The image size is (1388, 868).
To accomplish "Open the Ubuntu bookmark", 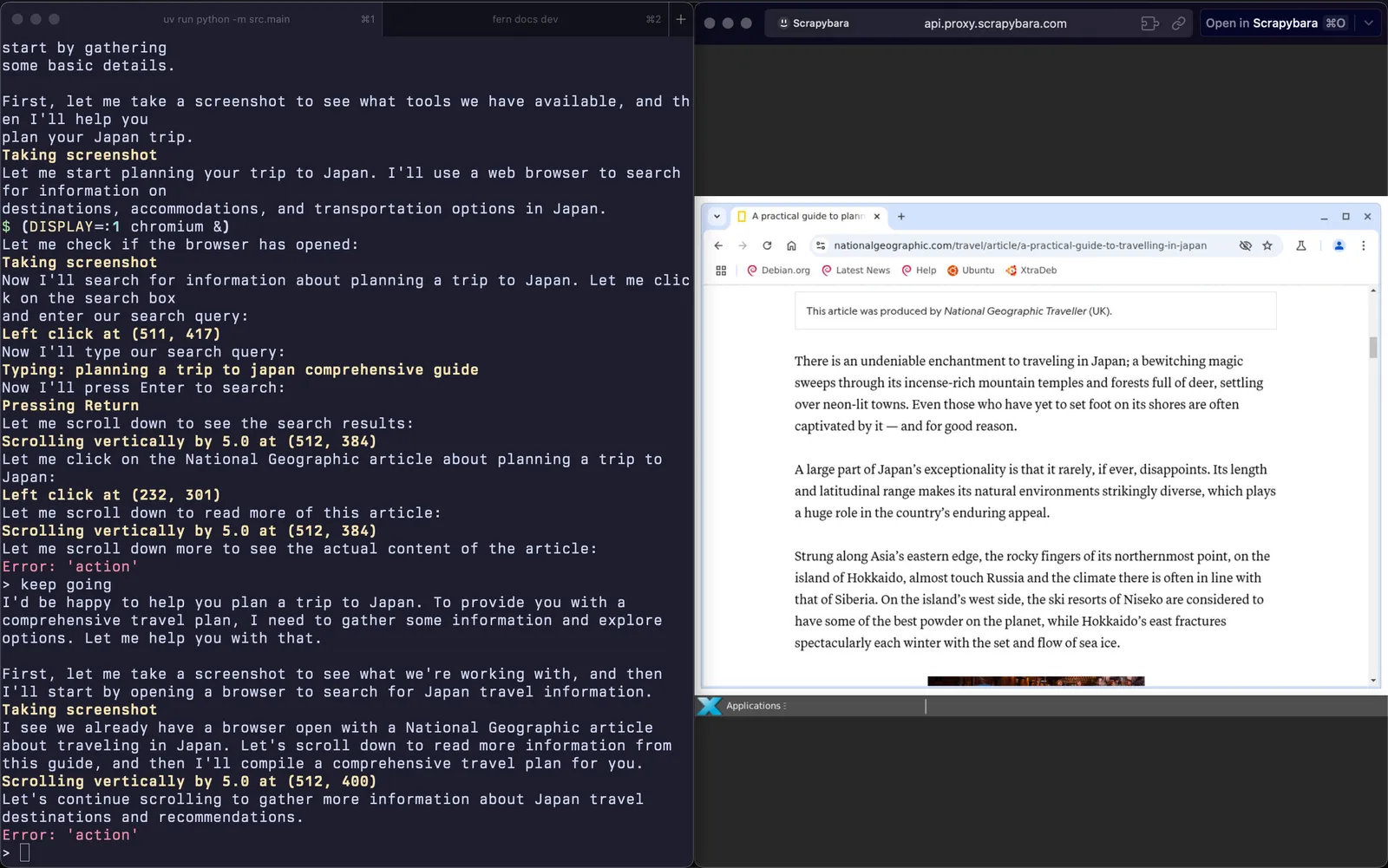I will (971, 271).
